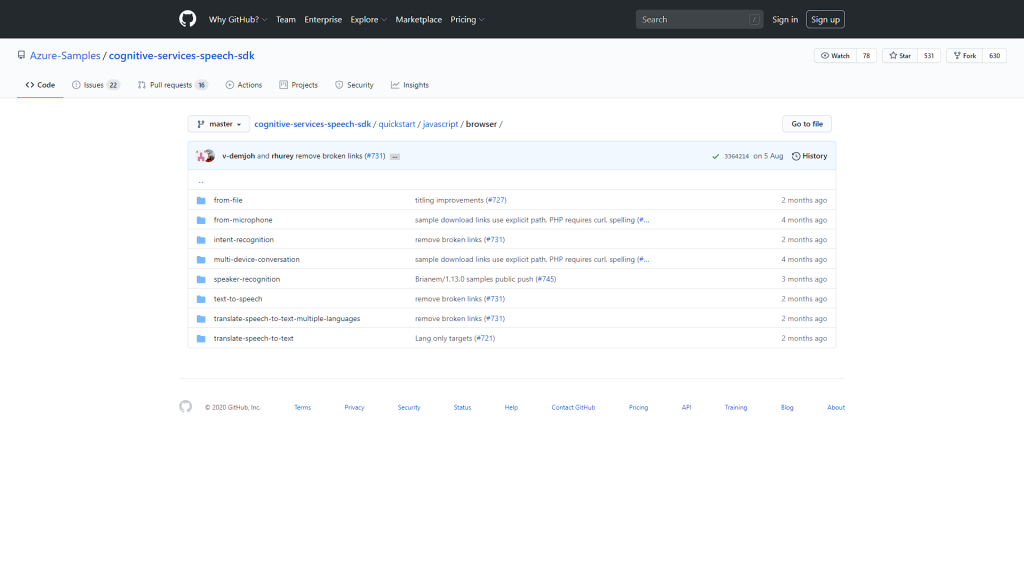Open the translate-speech-to-text folder
Screen dimensions: 1024x576
253,338
